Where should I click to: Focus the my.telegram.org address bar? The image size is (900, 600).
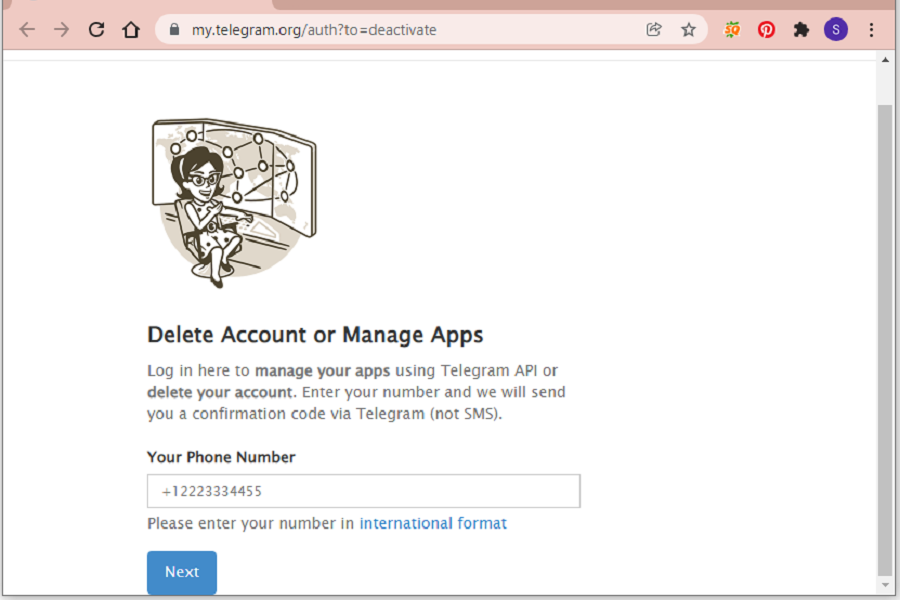coord(400,30)
